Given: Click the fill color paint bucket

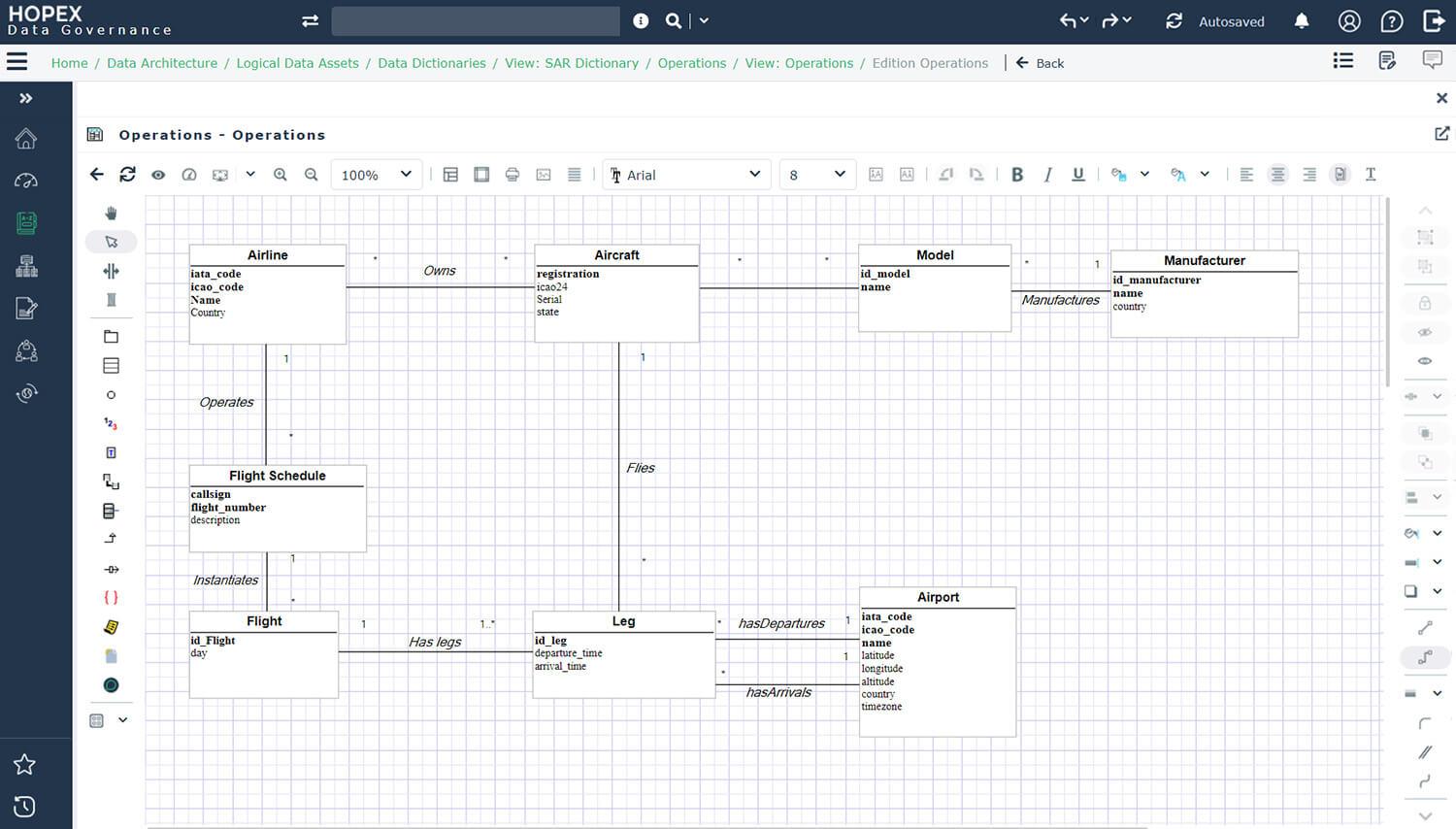Looking at the screenshot, I should point(1119,175).
